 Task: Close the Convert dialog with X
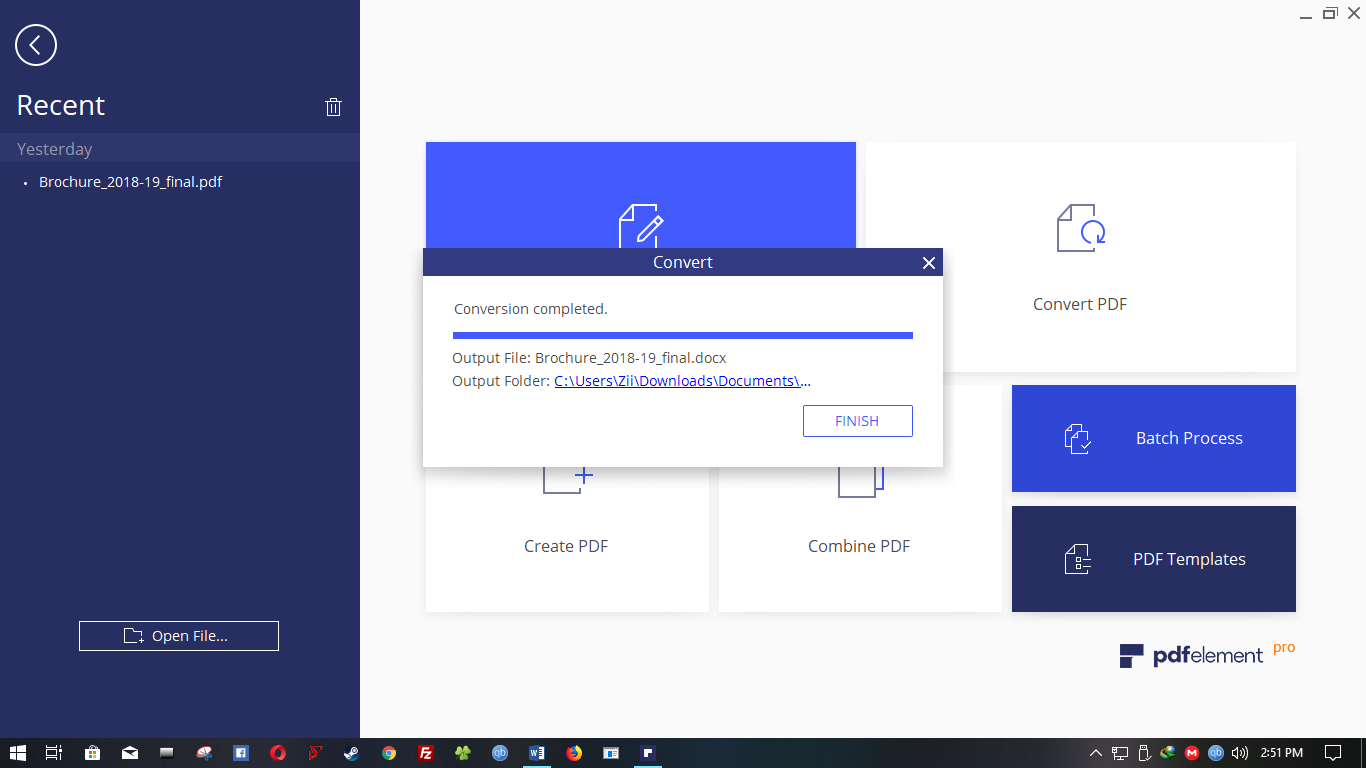(x=929, y=263)
